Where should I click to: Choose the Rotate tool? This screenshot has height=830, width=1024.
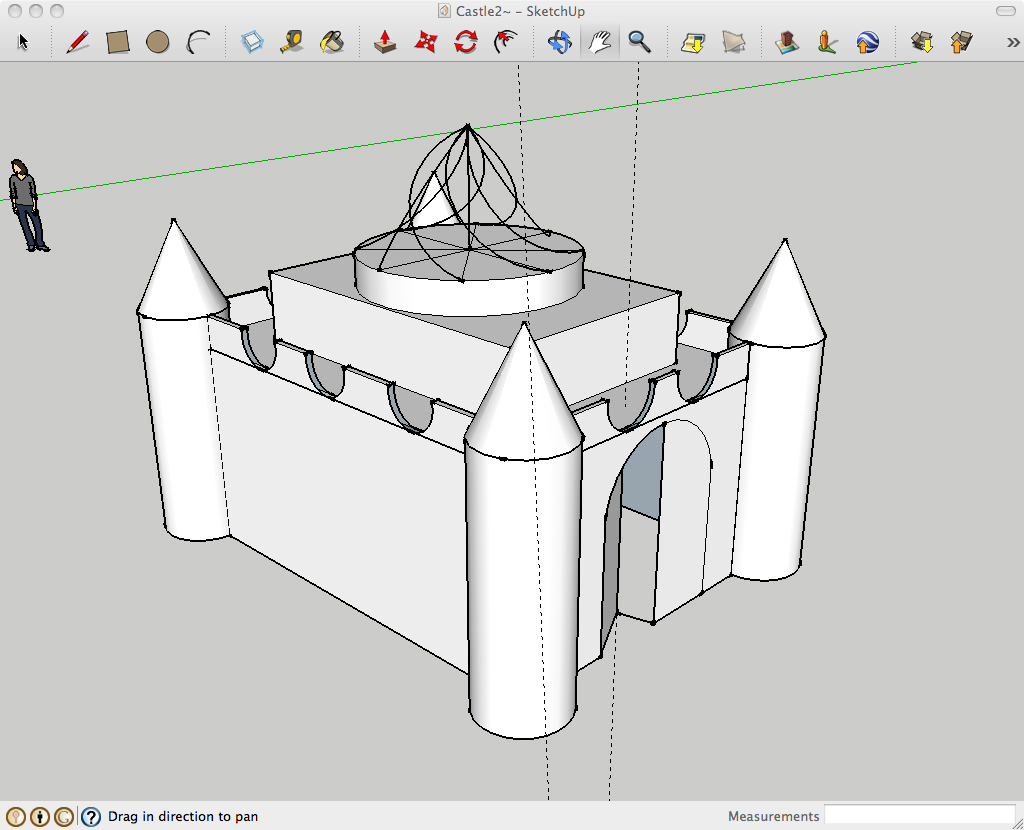465,42
